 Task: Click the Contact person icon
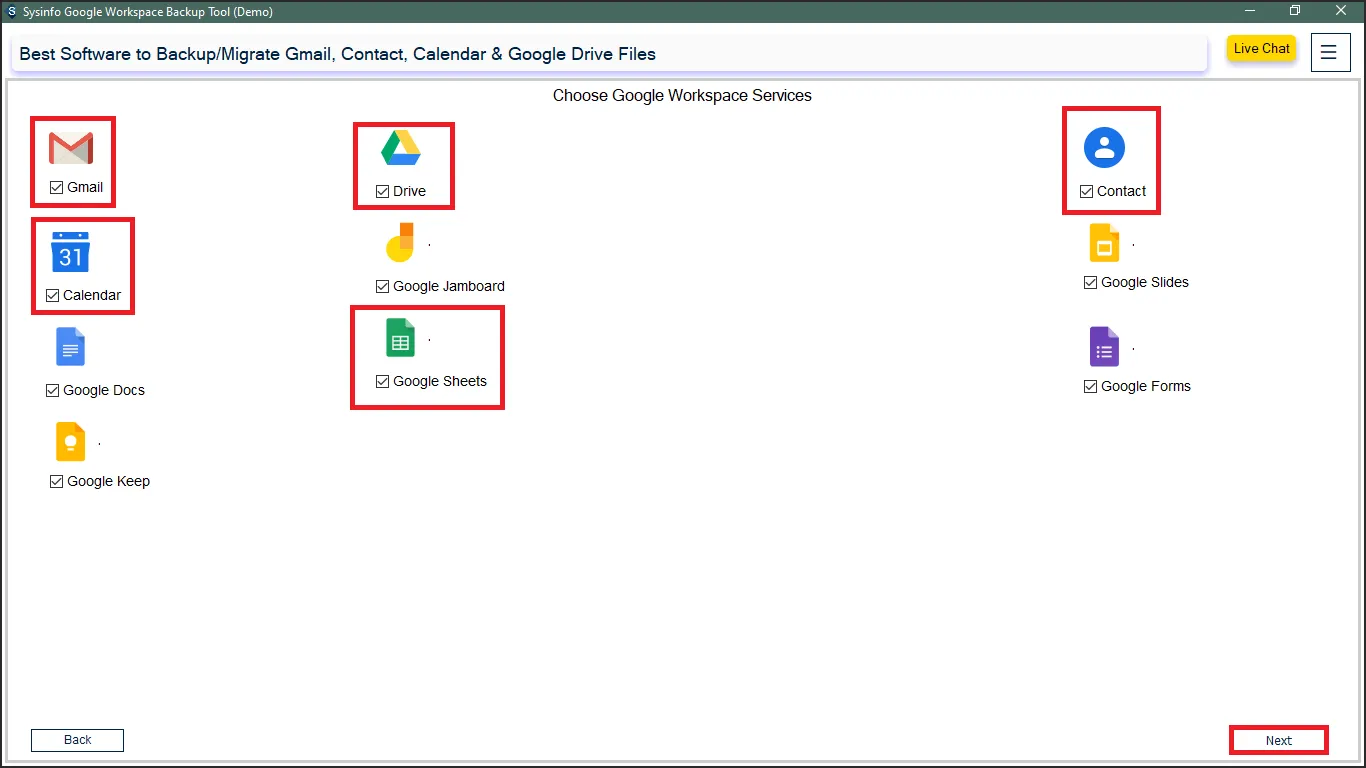pyautogui.click(x=1104, y=147)
